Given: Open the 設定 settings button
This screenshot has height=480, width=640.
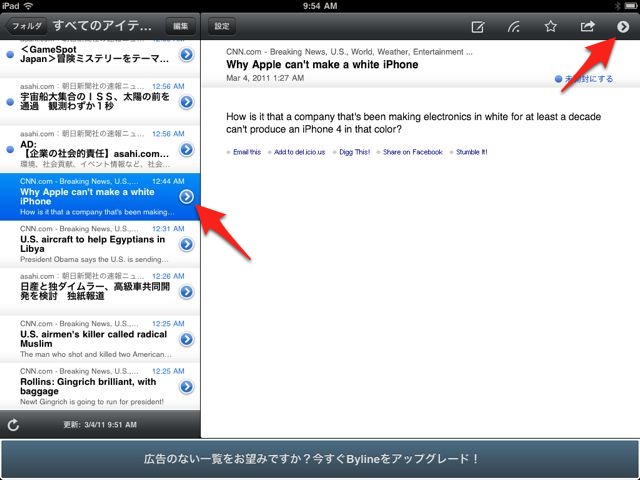Looking at the screenshot, I should click(x=222, y=26).
